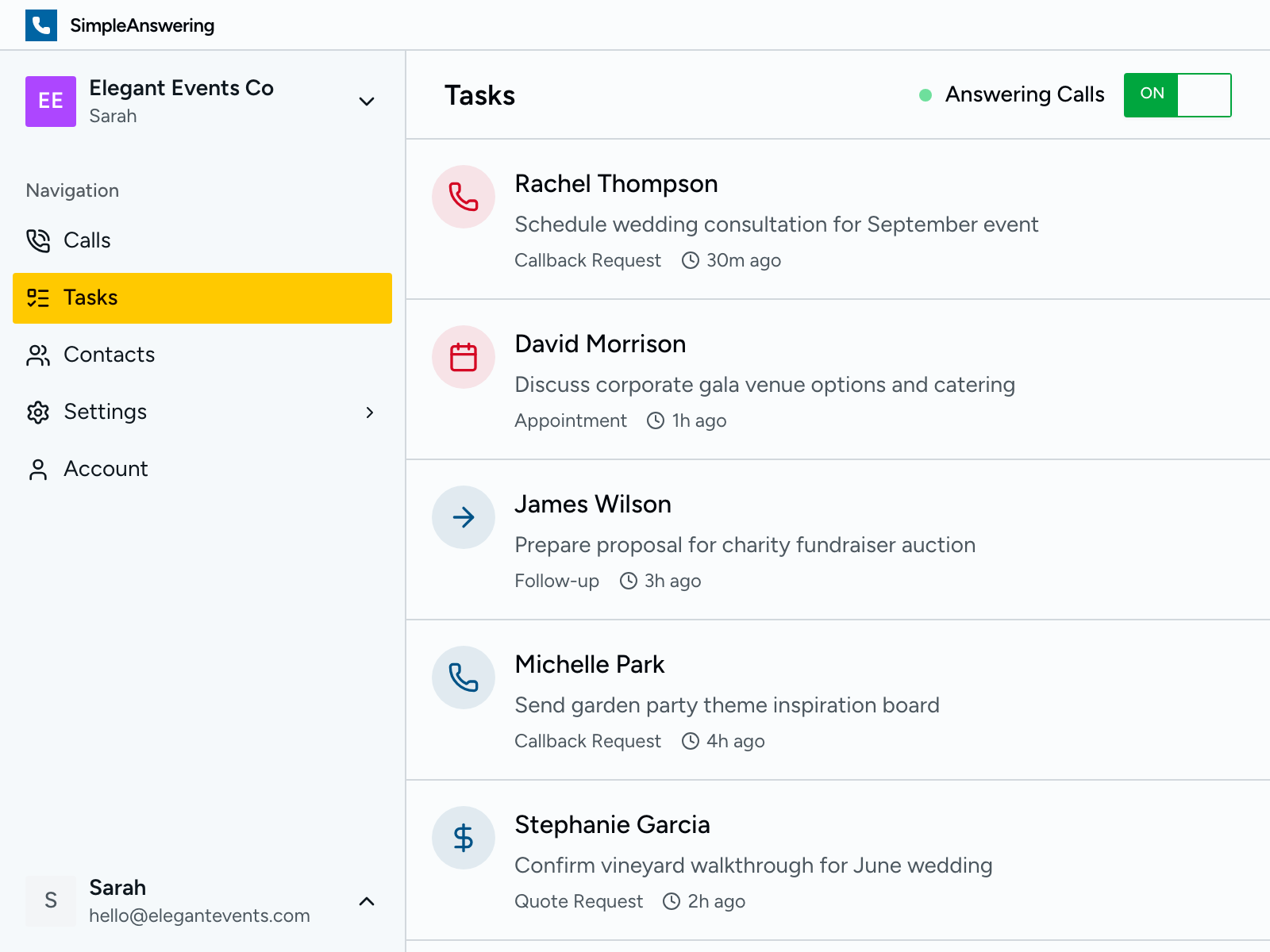This screenshot has height=952, width=1270.
Task: Open the Settings gear icon
Action: click(x=38, y=412)
